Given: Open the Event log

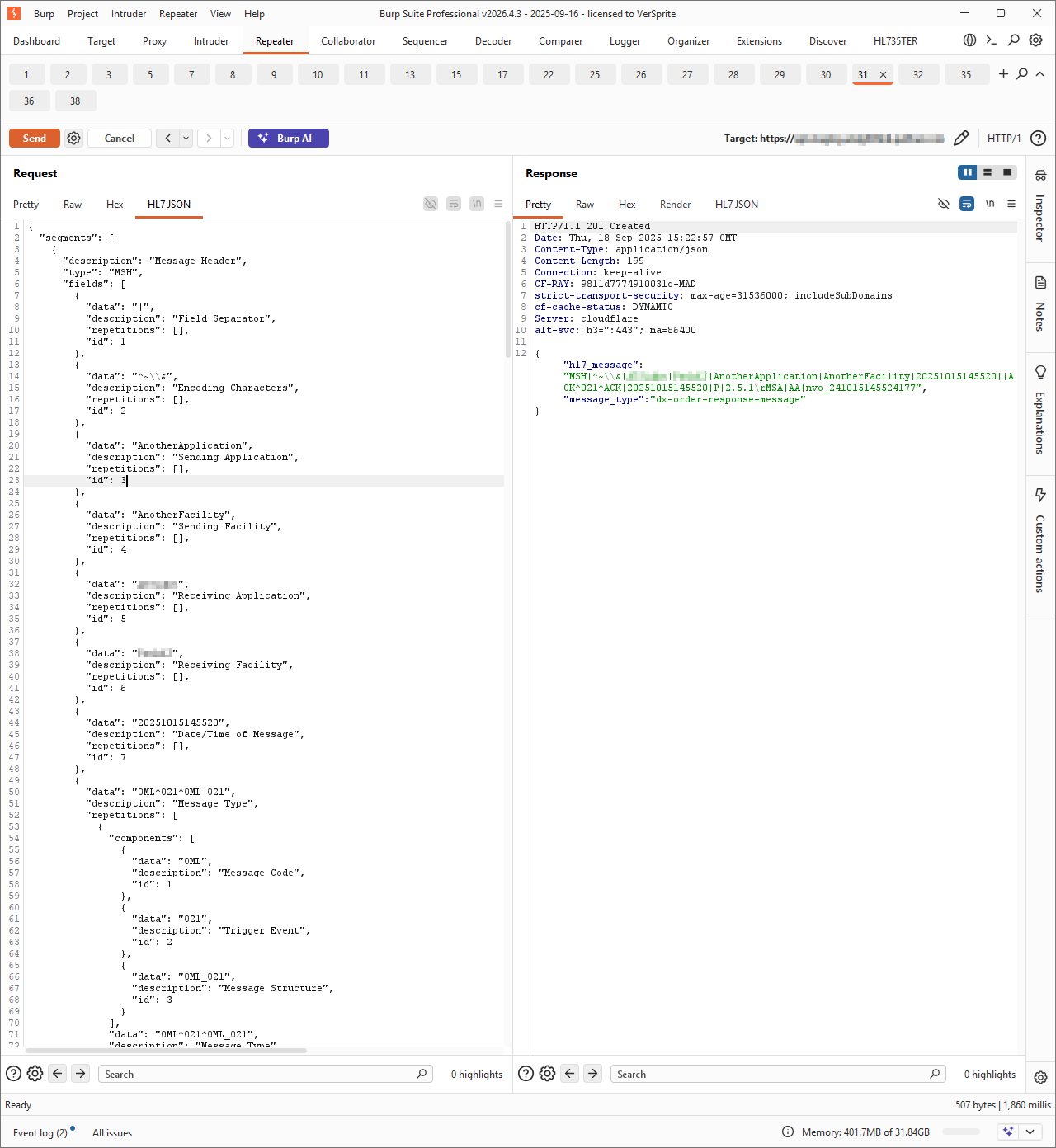Looking at the screenshot, I should tap(40, 1132).
